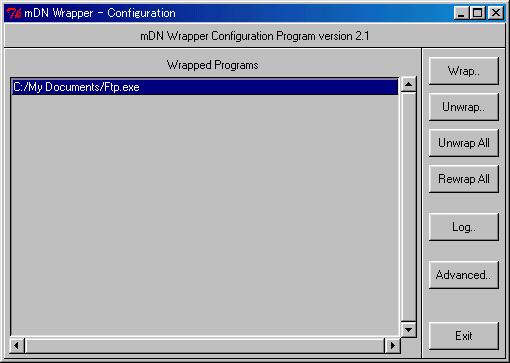
Task: Click the Unwrap.. button
Action: [463, 107]
